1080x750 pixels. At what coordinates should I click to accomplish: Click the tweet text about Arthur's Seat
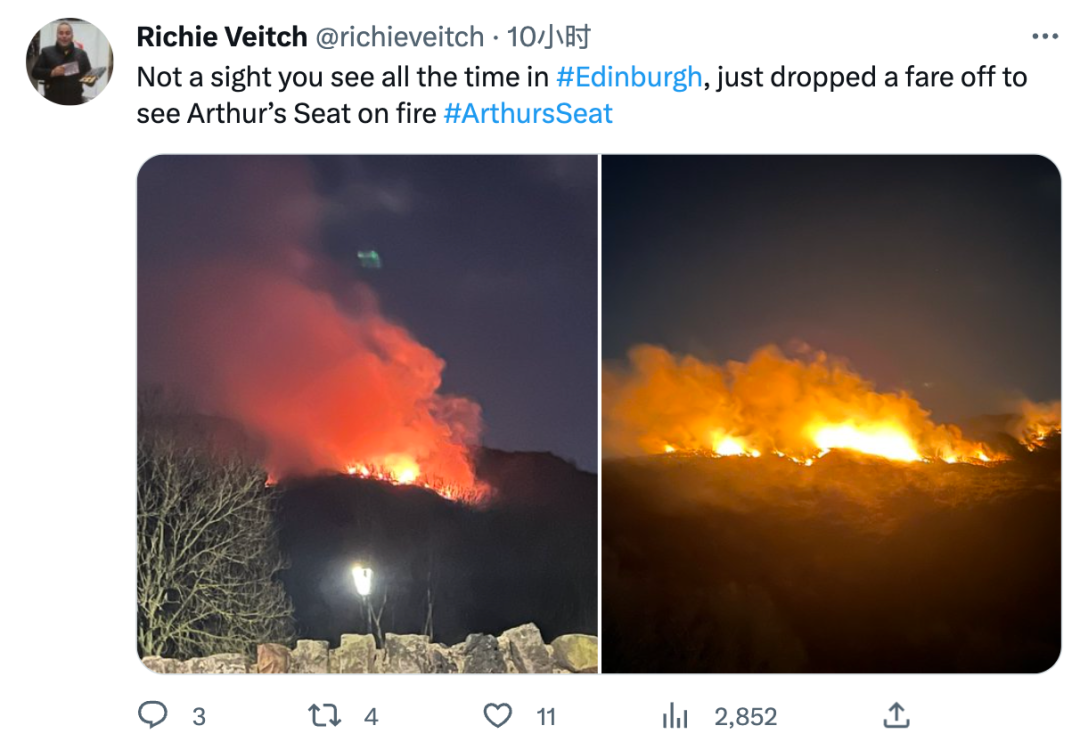point(582,95)
